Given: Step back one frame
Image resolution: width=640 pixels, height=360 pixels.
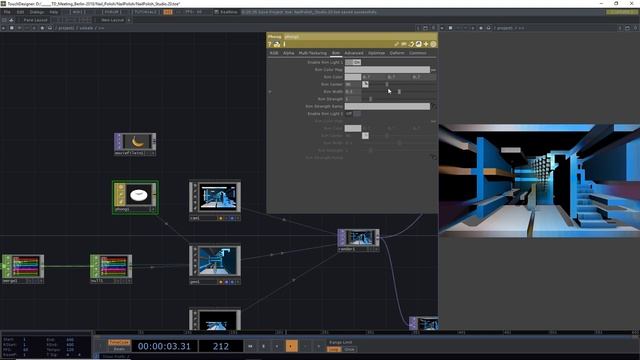Looking at the screenshot, I should [x=304, y=347].
